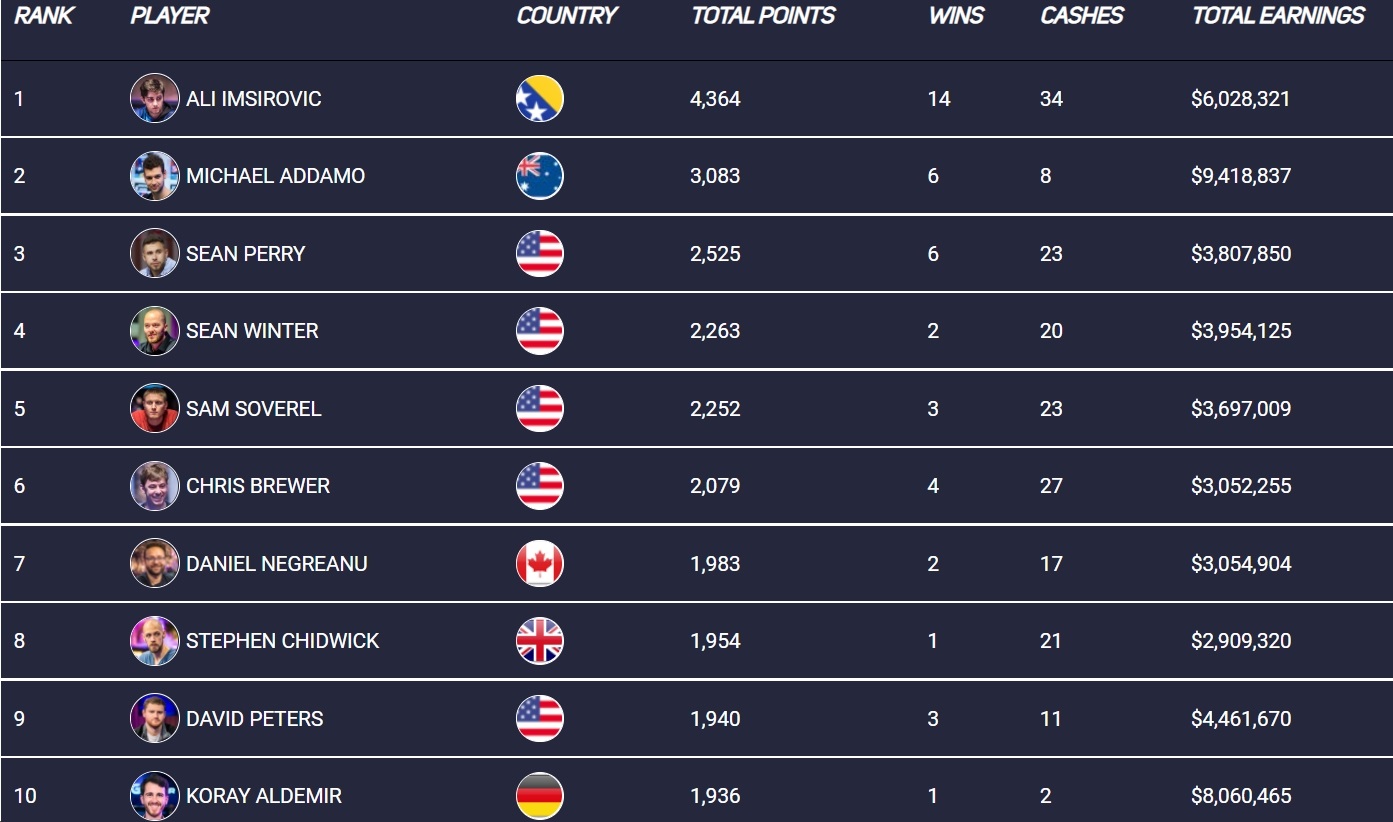Click the UK flag for Stephen Chidwick
Screen dimensions: 1393x822
pyautogui.click(x=540, y=641)
